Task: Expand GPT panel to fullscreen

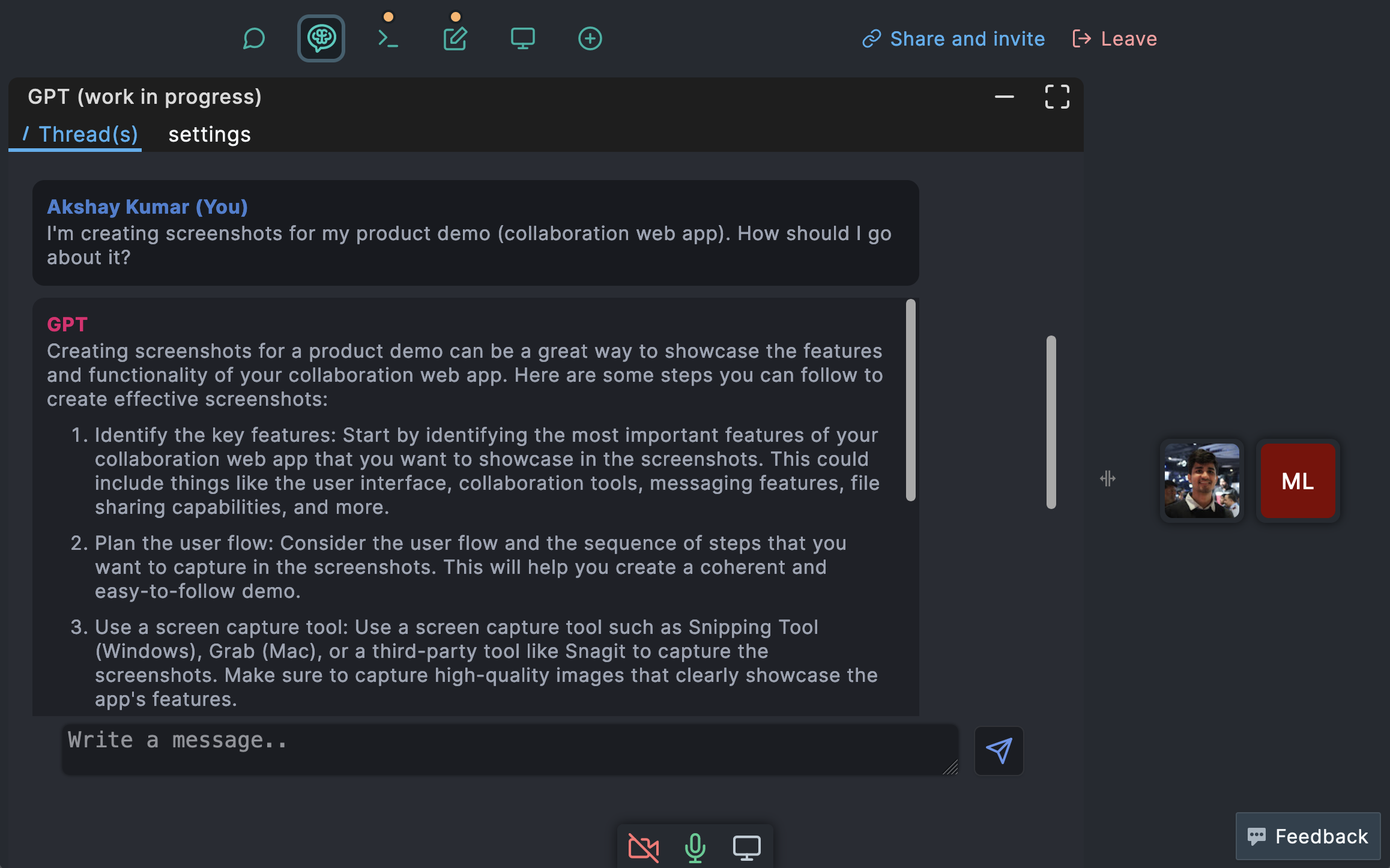Action: point(1057,97)
